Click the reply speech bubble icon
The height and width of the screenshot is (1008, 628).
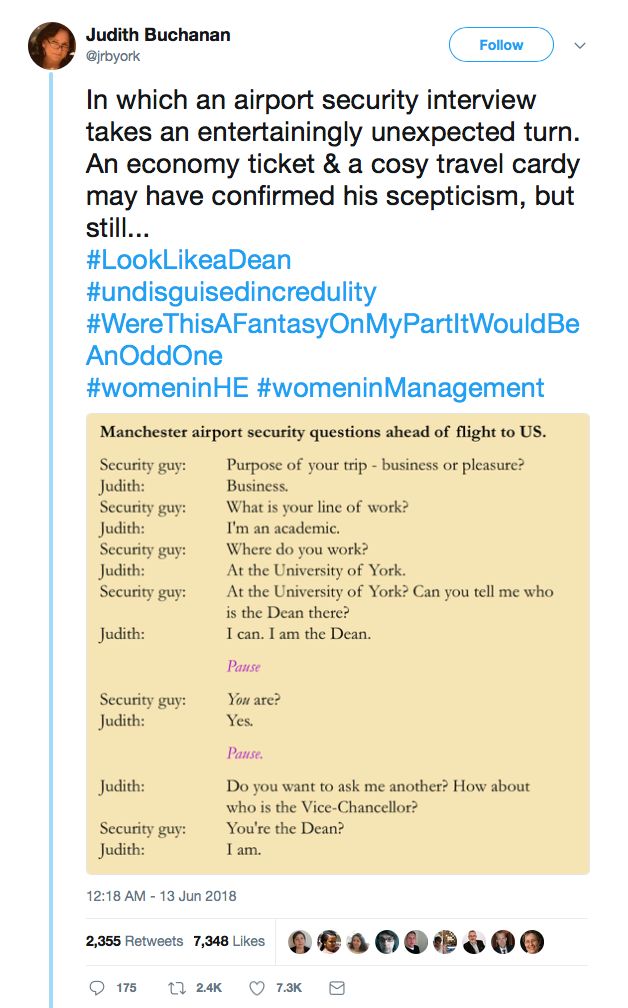[97, 987]
